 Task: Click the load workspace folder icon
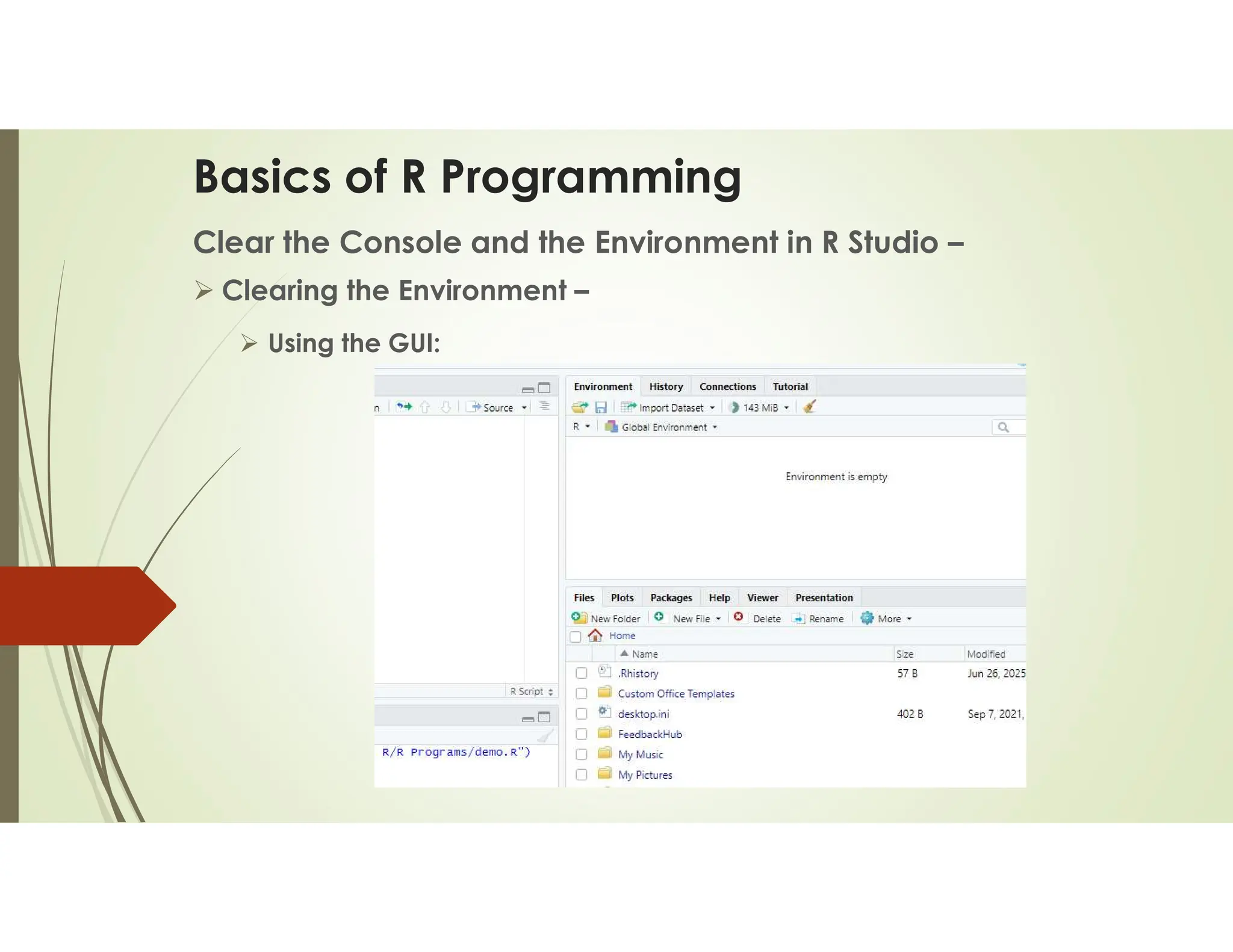click(580, 407)
